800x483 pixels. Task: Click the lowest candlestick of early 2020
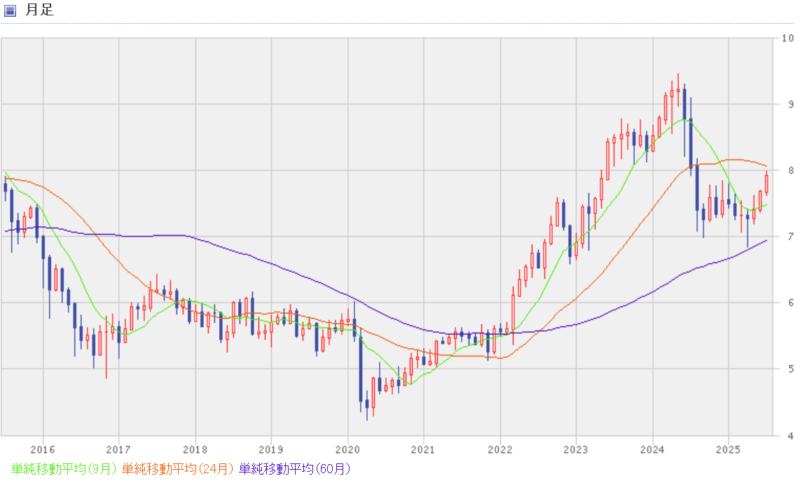[x=367, y=404]
